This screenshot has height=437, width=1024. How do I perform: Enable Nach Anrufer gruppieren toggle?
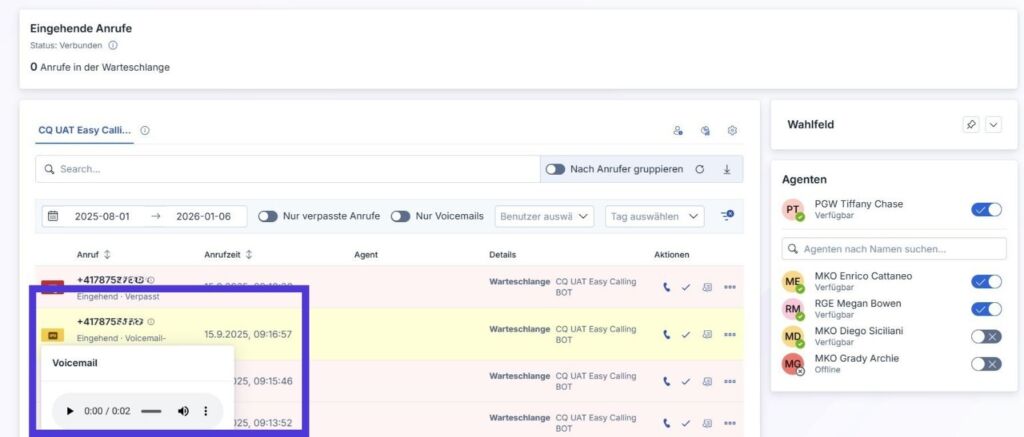[x=555, y=169]
